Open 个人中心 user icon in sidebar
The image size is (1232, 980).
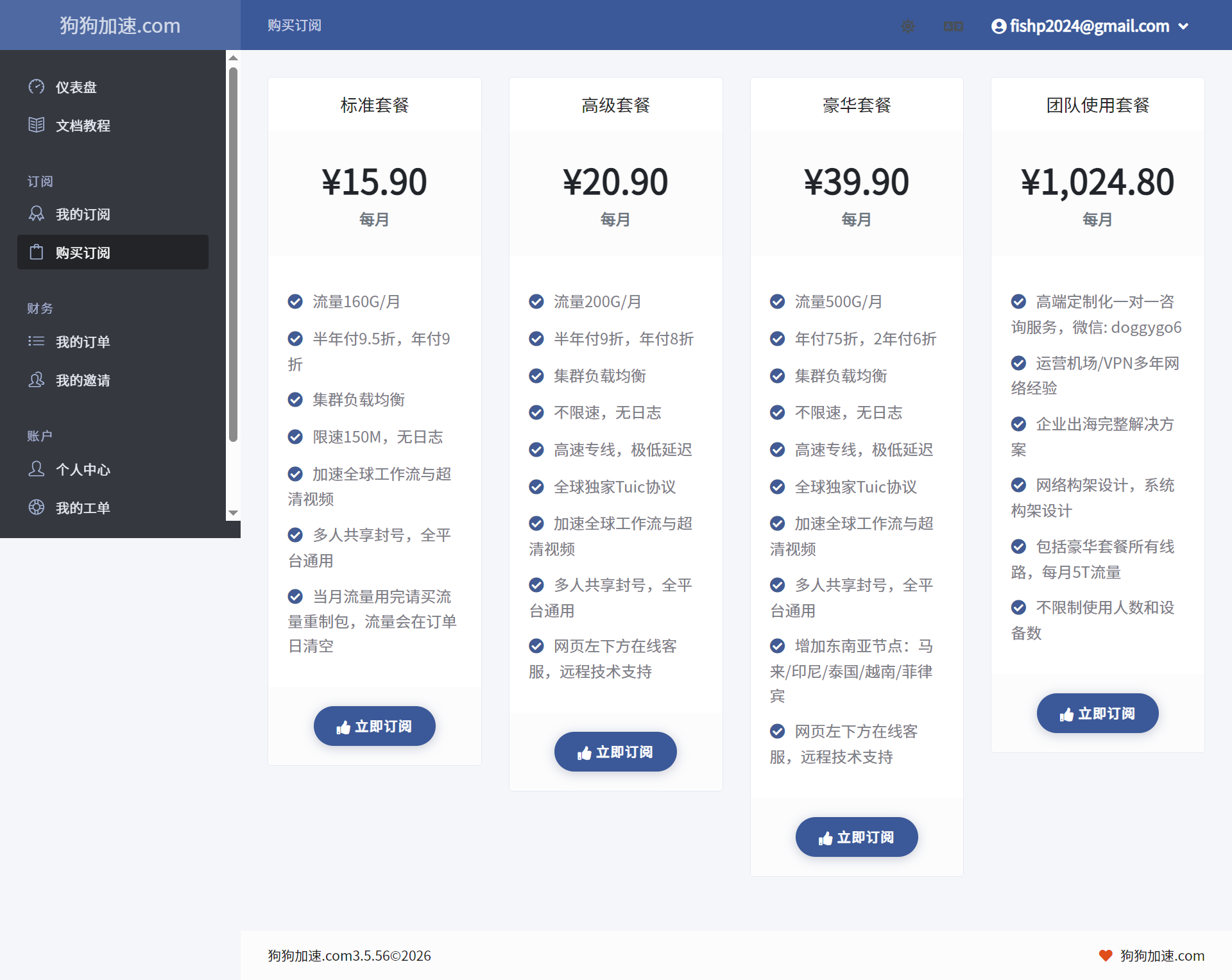(37, 469)
